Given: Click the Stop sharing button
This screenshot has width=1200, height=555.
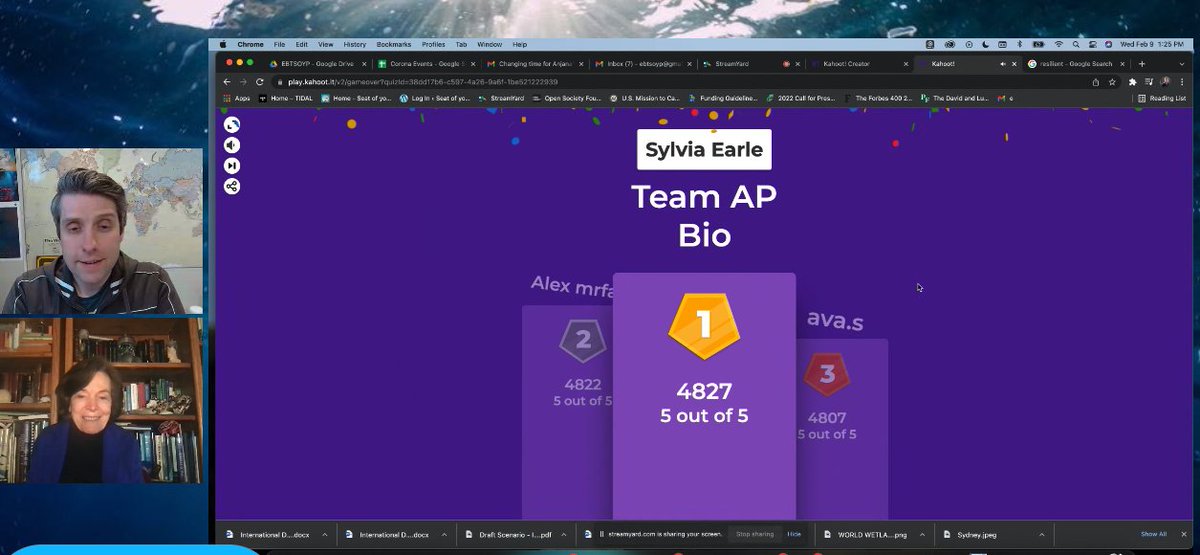Looking at the screenshot, I should pyautogui.click(x=756, y=535).
